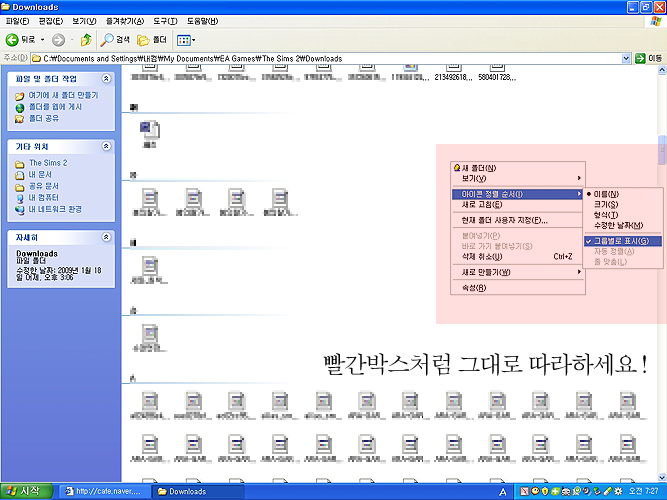Click the 폴더 공유 link
Image resolution: width=667 pixels, height=500 pixels.
tap(44, 119)
